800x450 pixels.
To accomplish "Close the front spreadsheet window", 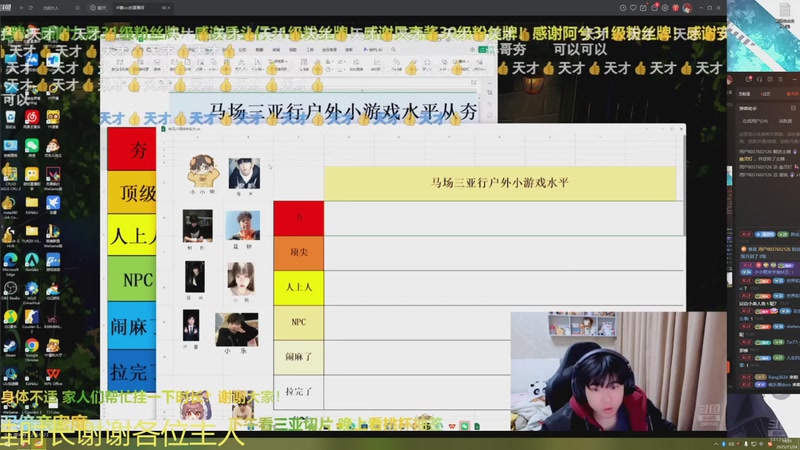I will pos(681,129).
